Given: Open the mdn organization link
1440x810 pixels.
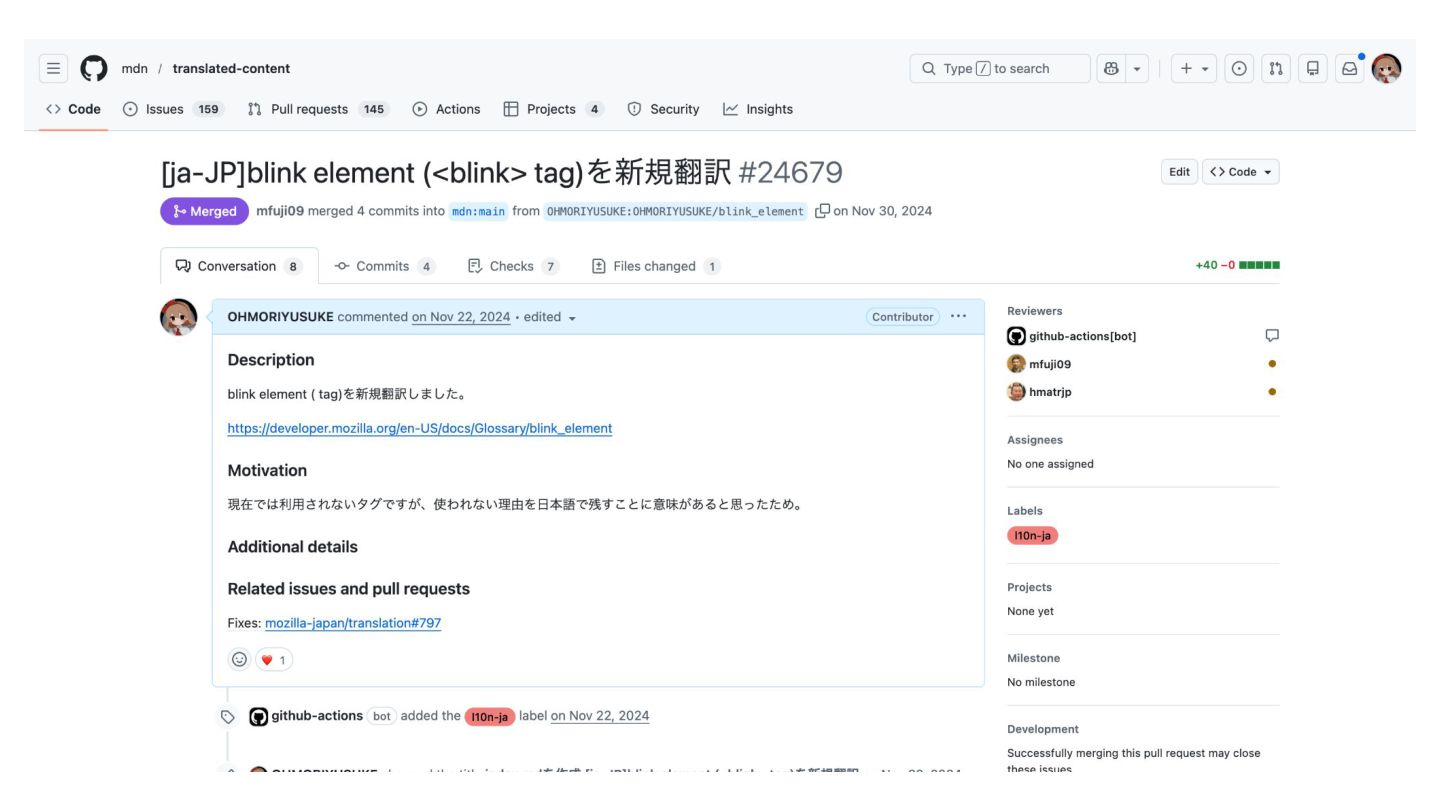Looking at the screenshot, I should [134, 68].
